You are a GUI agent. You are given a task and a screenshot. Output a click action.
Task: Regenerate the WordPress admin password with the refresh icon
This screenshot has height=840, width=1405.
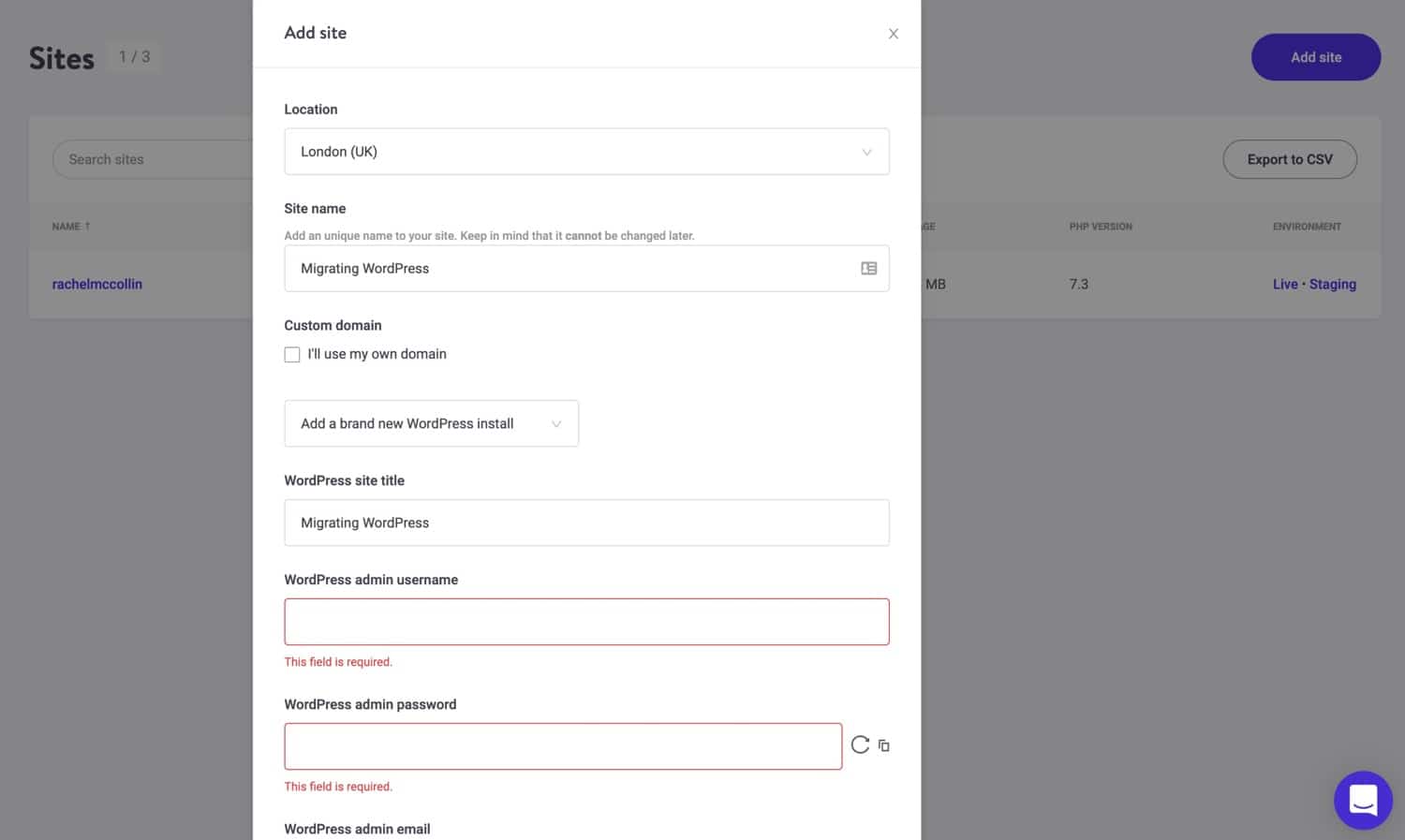coord(859,744)
